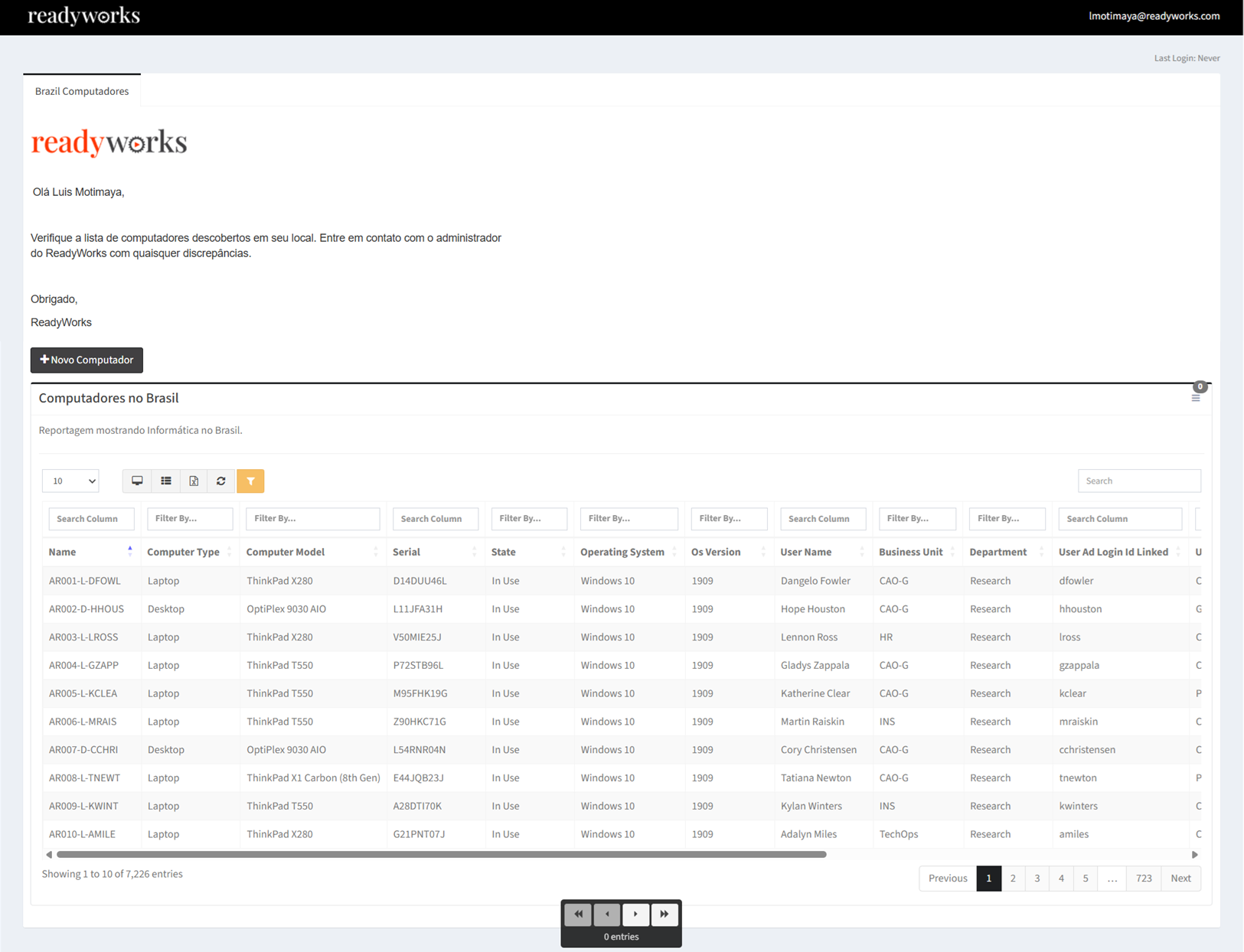This screenshot has height=952, width=1244.
Task: Sort by Os Version column header
Action: pyautogui.click(x=729, y=552)
